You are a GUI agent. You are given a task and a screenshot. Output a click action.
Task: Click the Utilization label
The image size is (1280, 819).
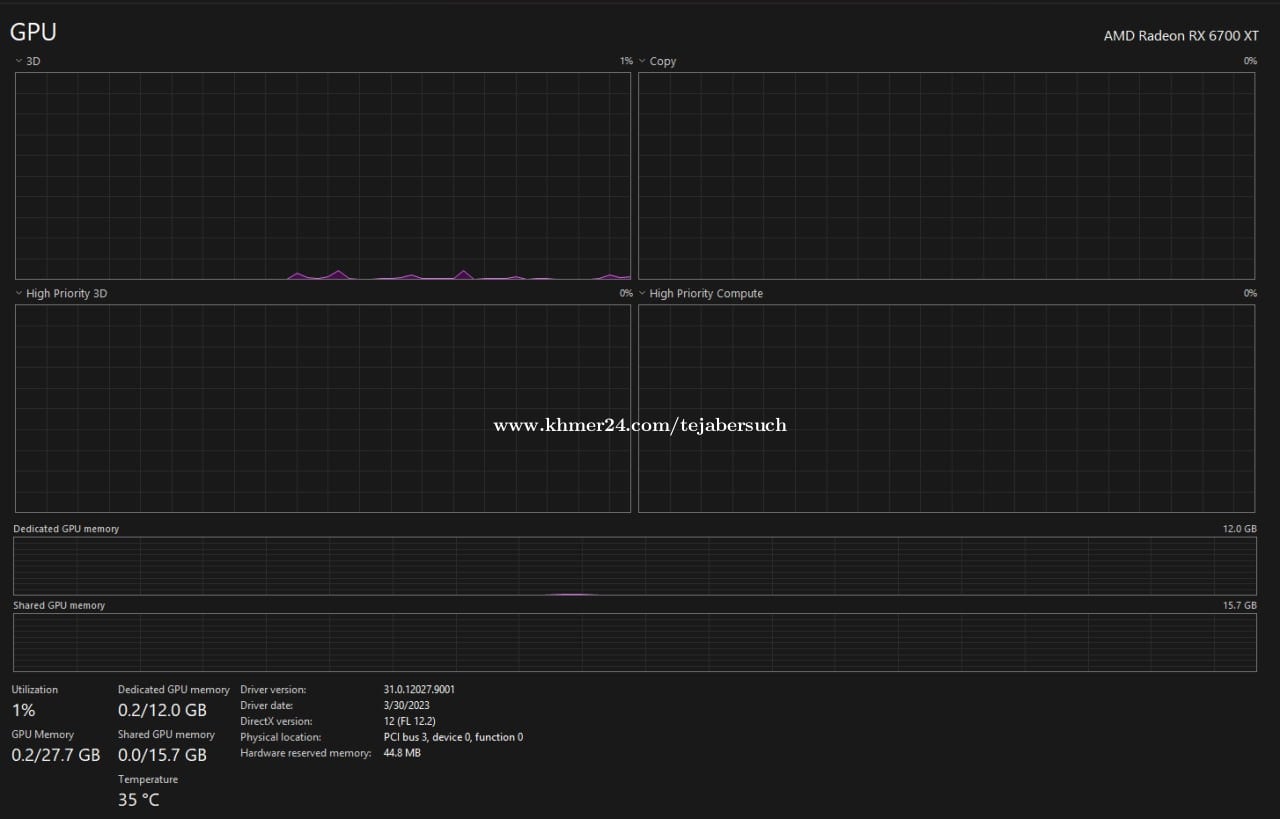pos(35,689)
